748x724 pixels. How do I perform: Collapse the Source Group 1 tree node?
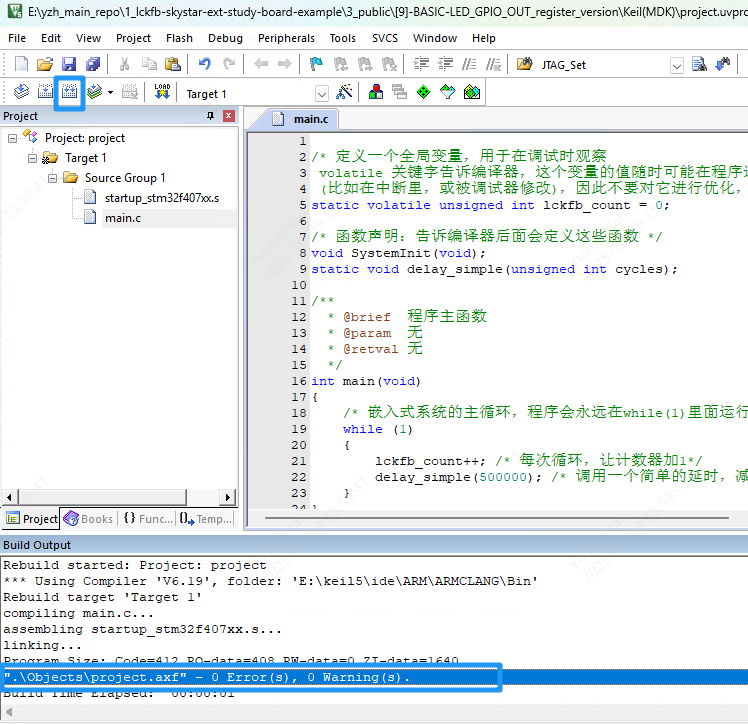pyautogui.click(x=53, y=178)
